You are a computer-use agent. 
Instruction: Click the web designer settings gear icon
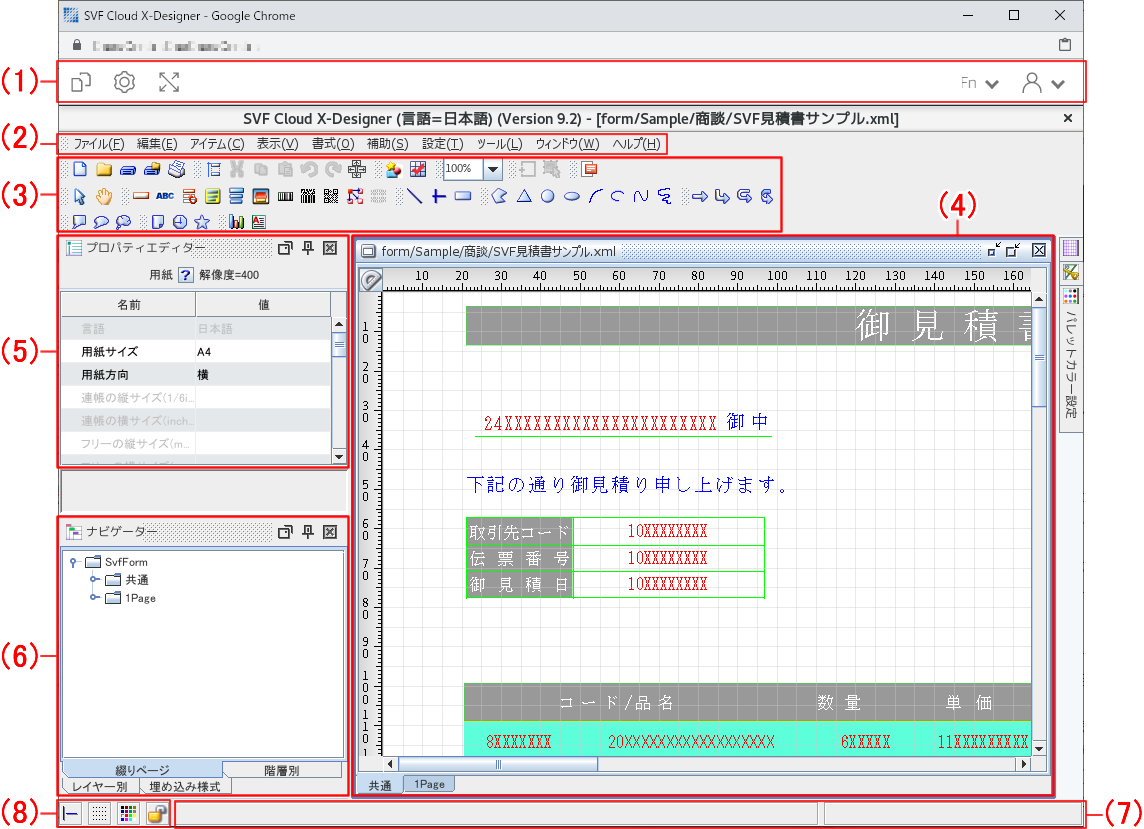click(124, 82)
